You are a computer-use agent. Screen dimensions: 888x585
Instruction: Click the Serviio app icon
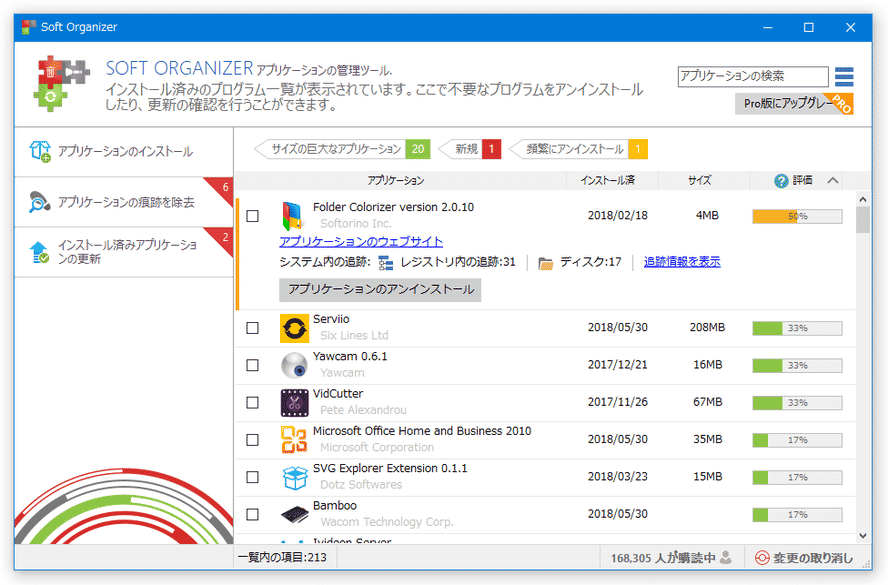294,328
